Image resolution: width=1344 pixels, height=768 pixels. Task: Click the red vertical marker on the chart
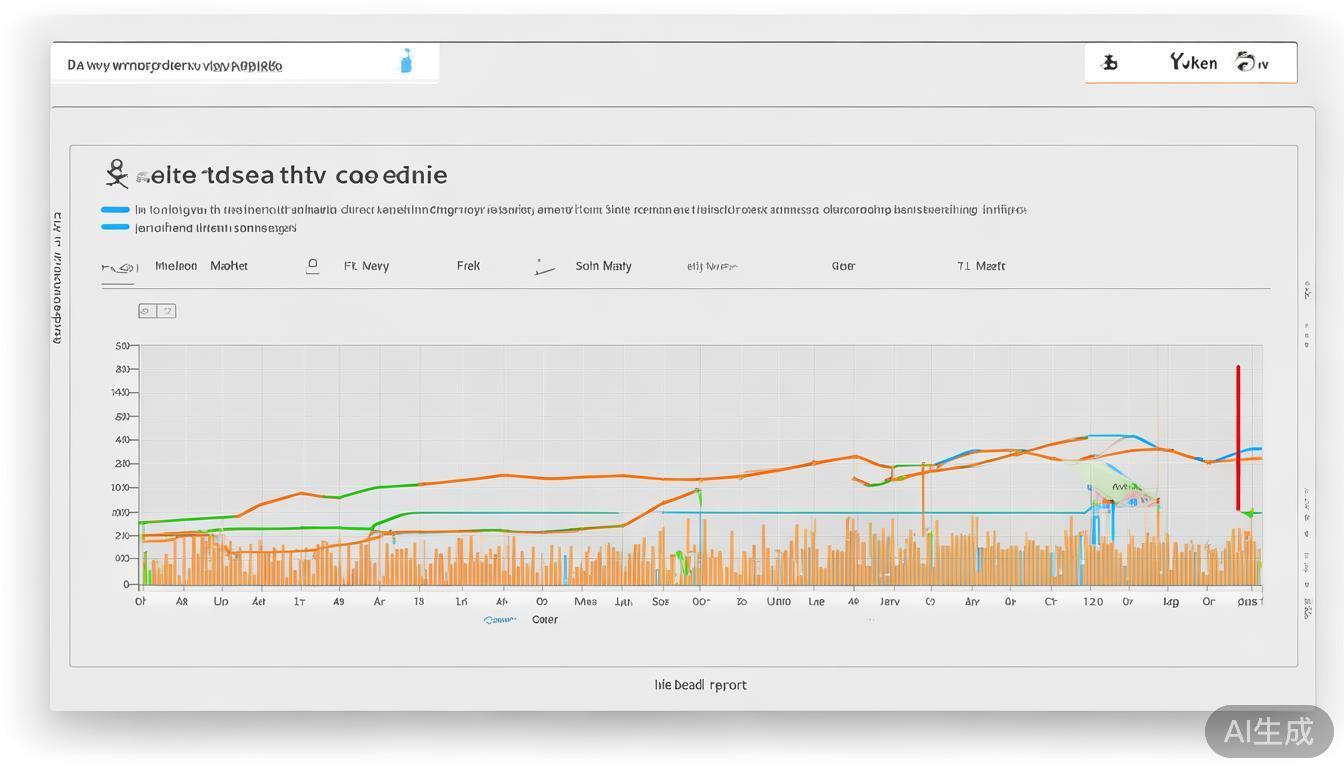pyautogui.click(x=1238, y=438)
